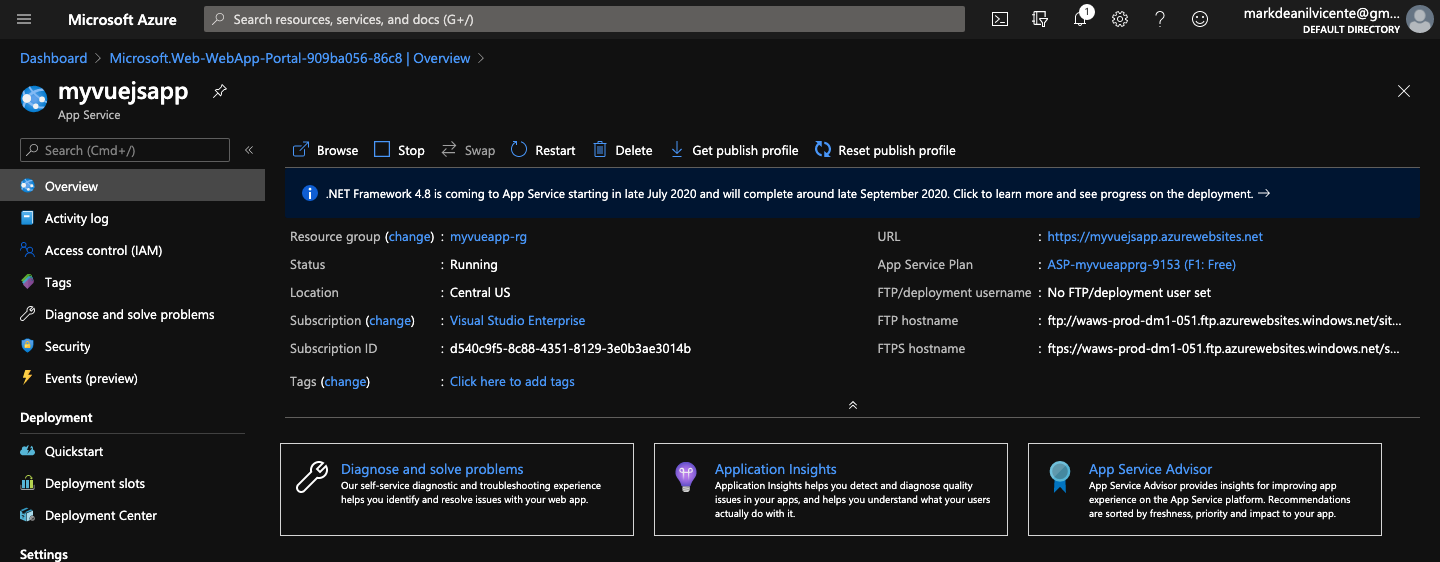The width and height of the screenshot is (1440, 562).
Task: Focus the global search box
Action: click(x=584, y=19)
